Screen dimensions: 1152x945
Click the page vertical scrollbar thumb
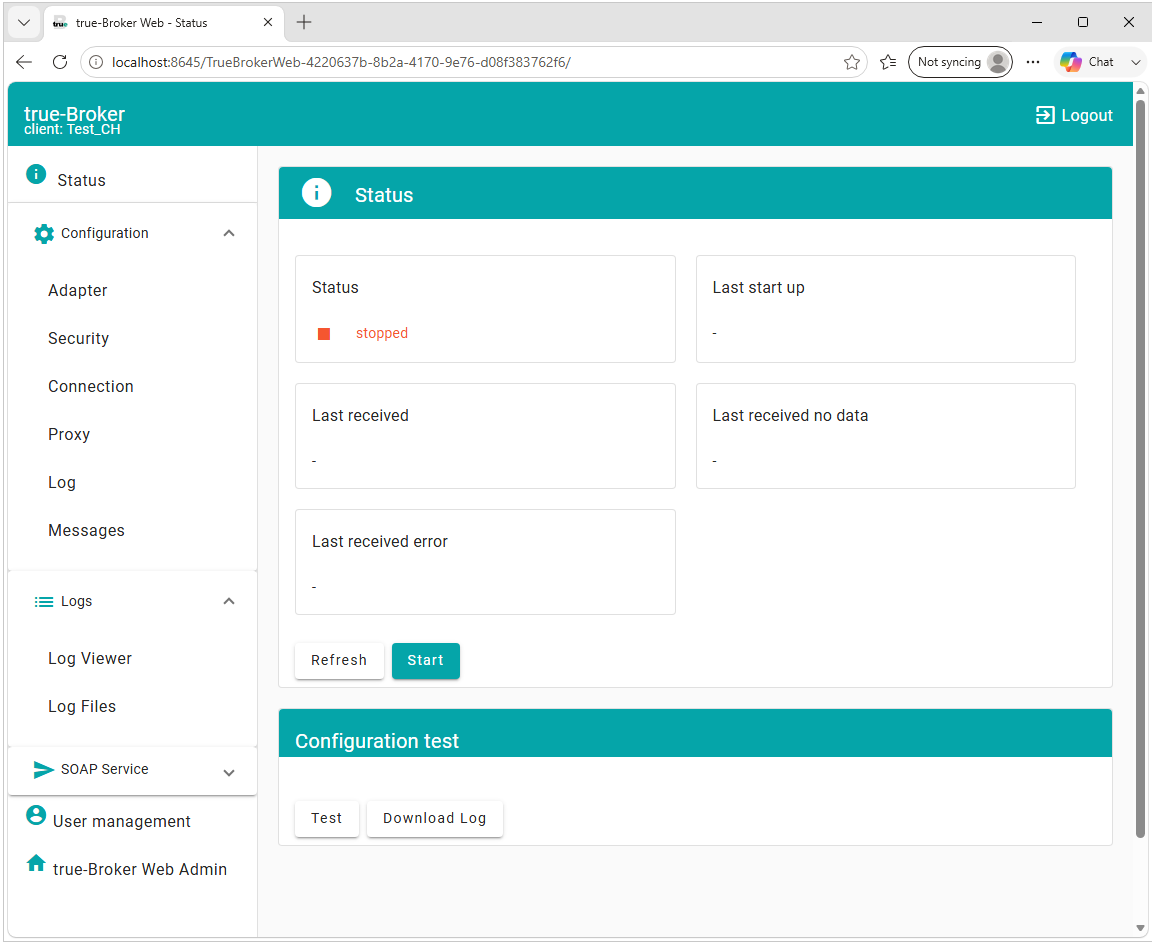[1141, 467]
